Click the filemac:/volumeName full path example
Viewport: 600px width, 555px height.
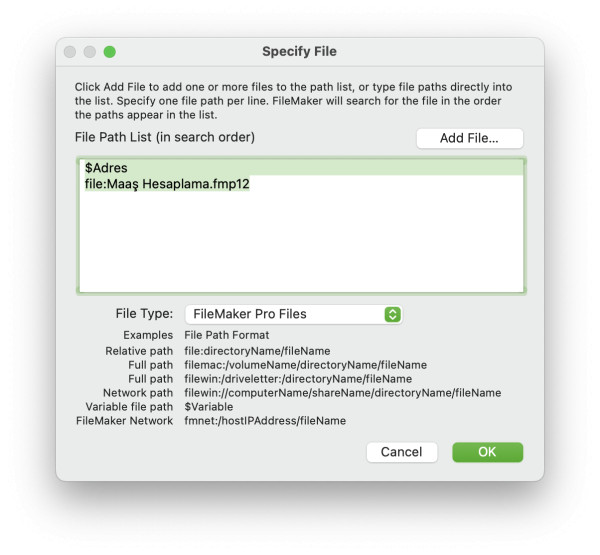coord(305,365)
